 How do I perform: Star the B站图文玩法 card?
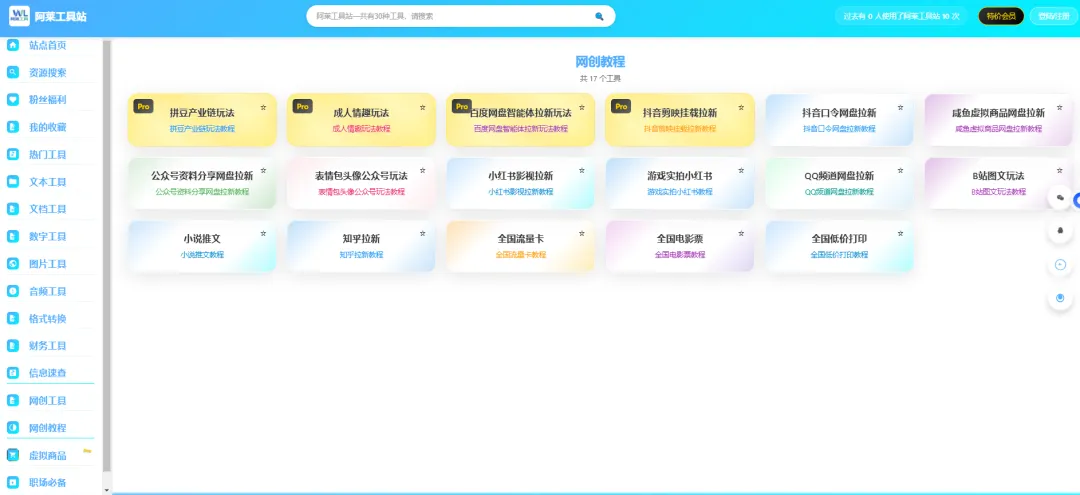point(1059,171)
